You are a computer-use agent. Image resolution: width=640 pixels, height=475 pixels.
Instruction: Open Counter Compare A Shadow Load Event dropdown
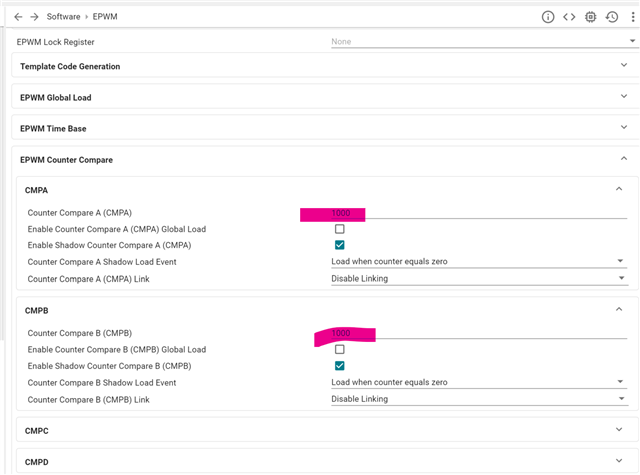click(x=477, y=262)
